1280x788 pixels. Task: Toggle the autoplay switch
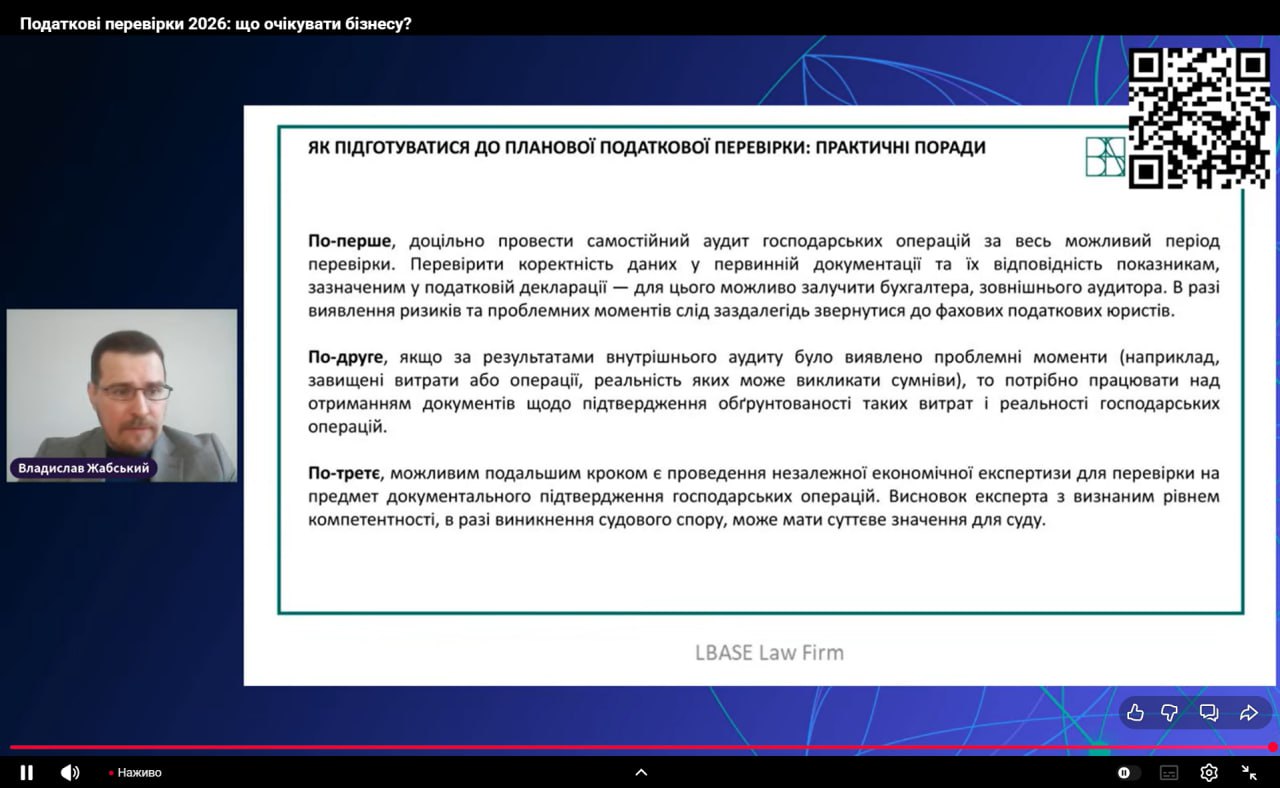click(x=1128, y=772)
